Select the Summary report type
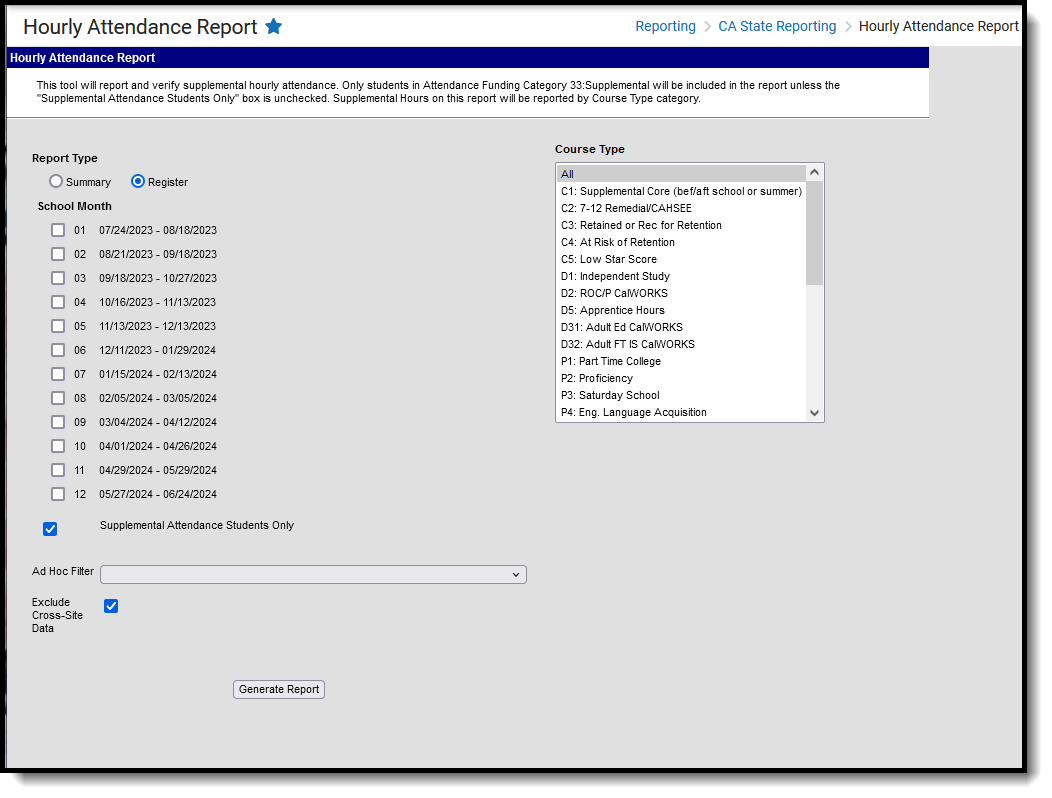The image size is (1052, 798). tap(56, 181)
